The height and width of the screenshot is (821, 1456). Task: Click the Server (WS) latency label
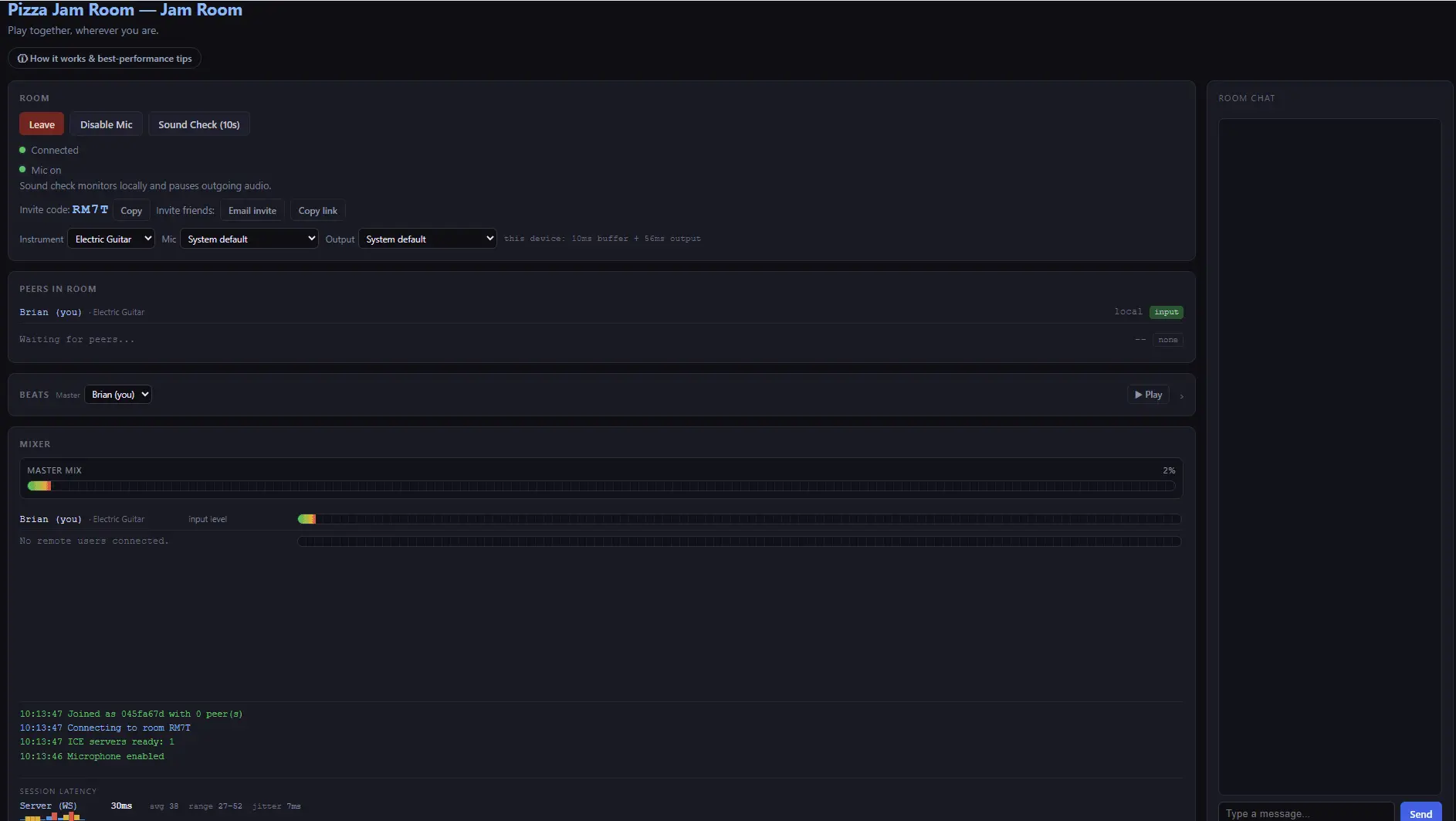(x=48, y=806)
